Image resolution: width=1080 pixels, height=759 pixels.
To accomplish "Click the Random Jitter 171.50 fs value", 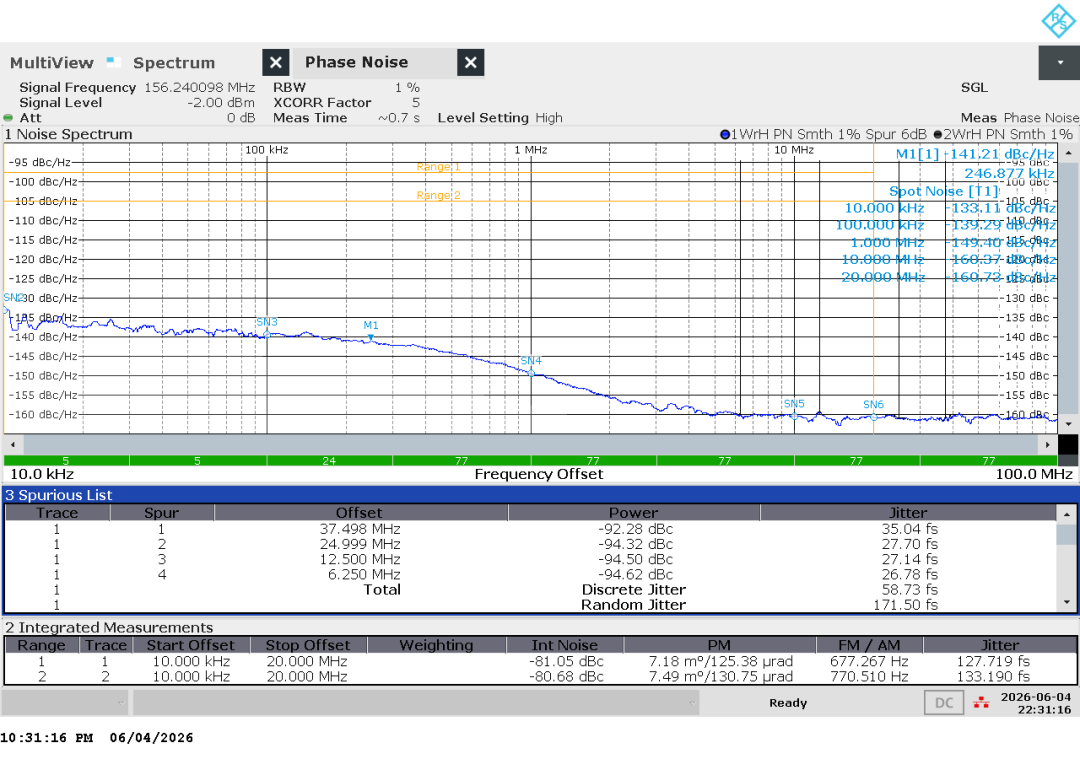I will 905,605.
